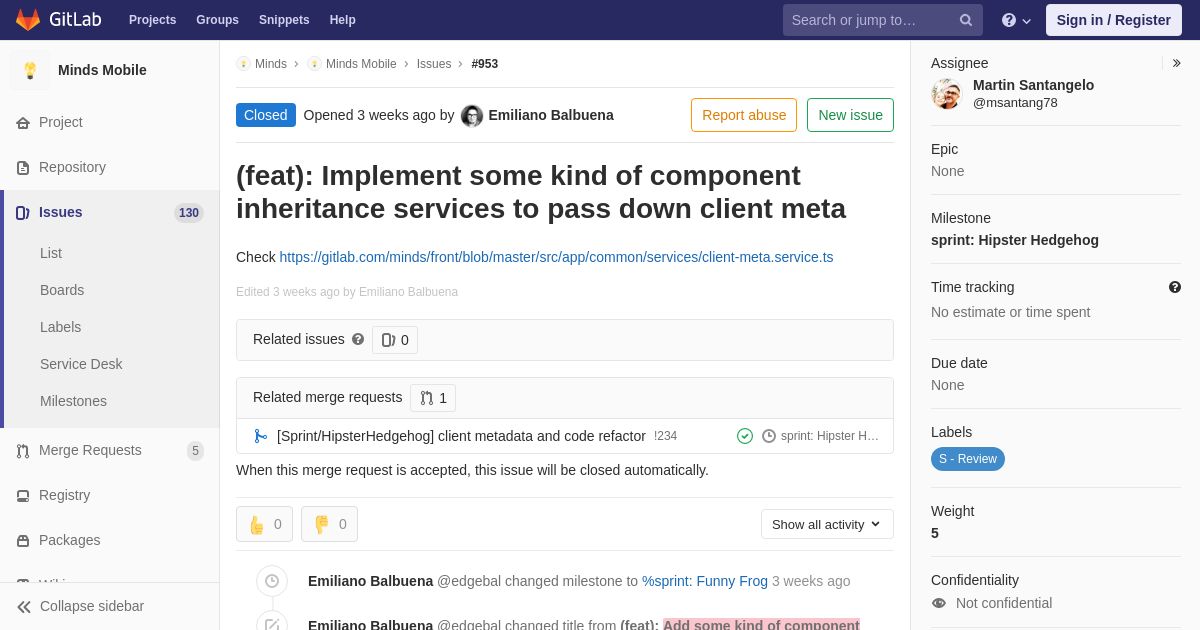Click the Project home icon
The image size is (1200, 630).
pos(23,123)
